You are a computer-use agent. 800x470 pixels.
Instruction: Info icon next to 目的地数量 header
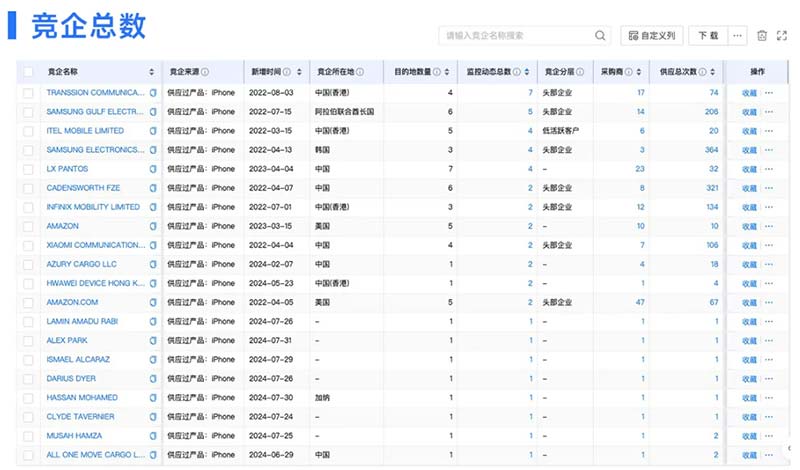(437, 72)
